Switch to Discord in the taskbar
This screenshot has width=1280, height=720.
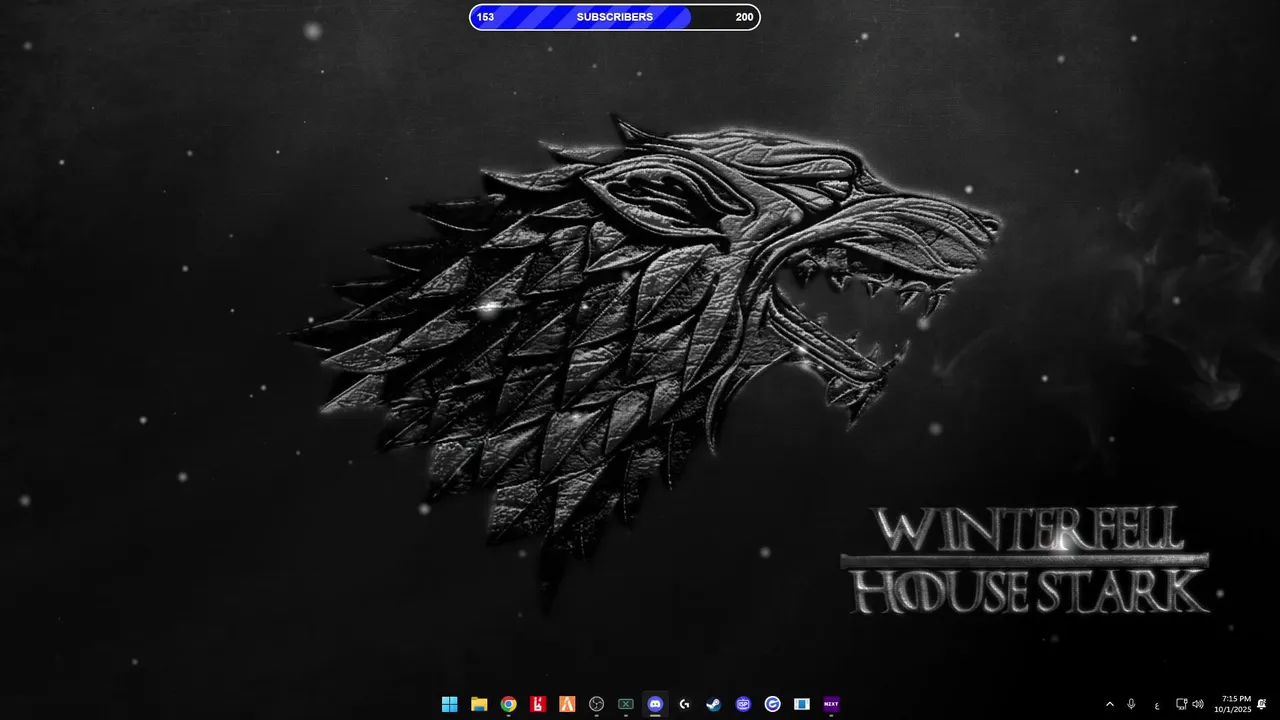655,704
